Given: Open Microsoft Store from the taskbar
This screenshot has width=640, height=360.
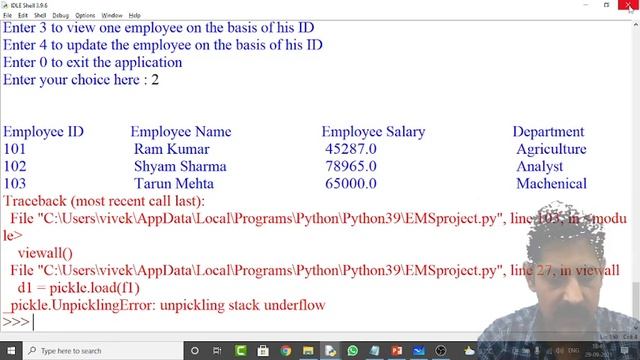Looking at the screenshot, I should [263, 351].
